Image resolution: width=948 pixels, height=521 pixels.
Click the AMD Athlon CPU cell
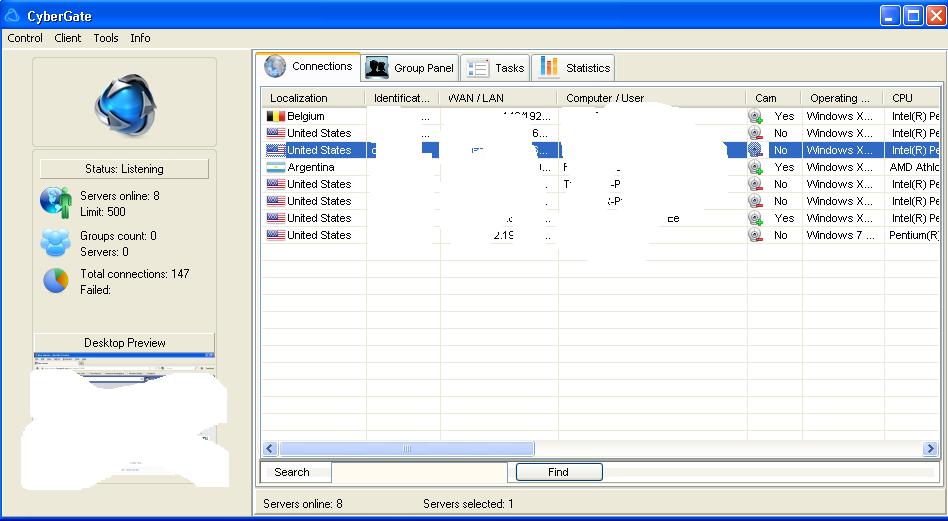pos(913,167)
